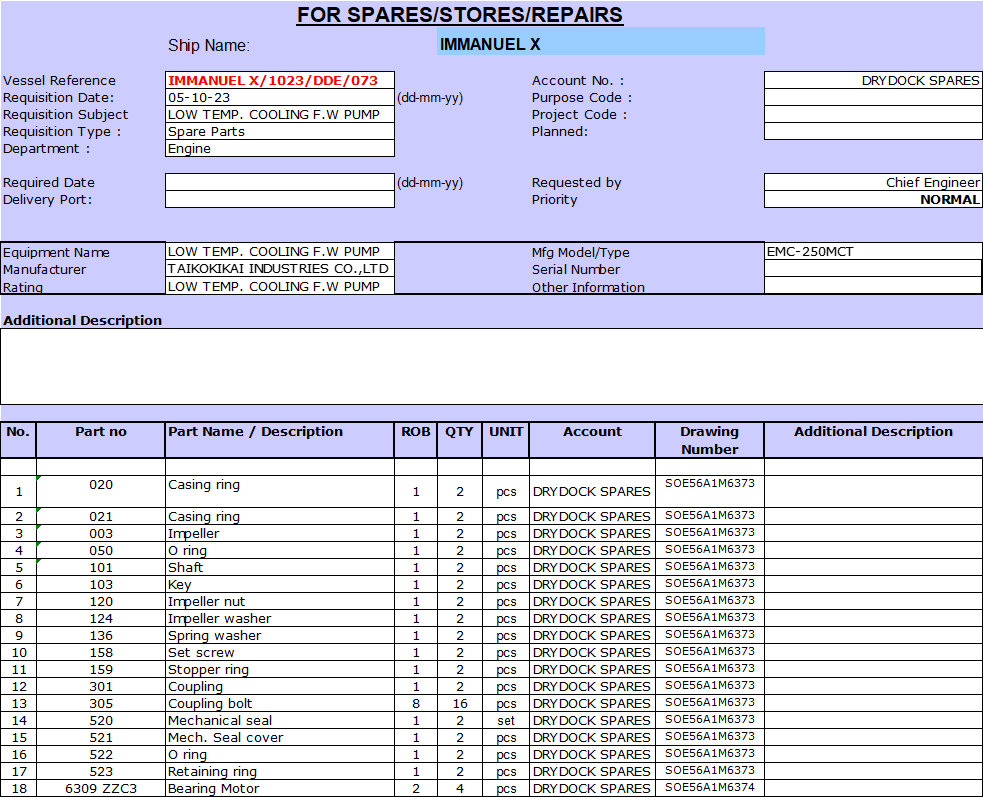Select the Set screw cell

click(280, 652)
